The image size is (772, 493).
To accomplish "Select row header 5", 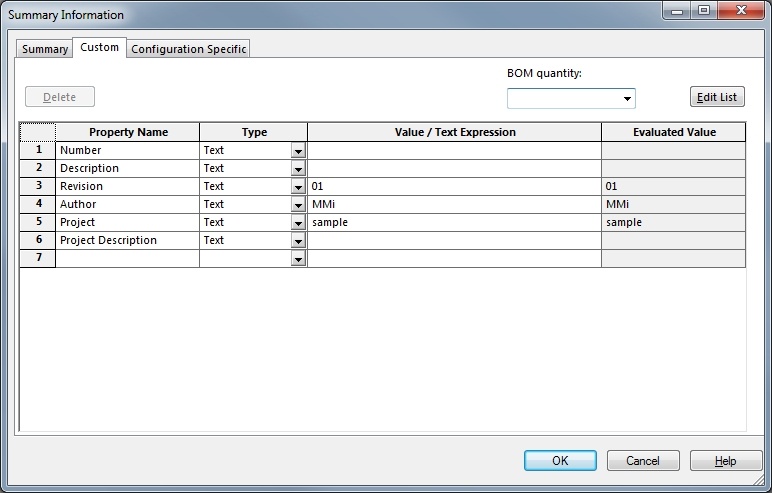I will coord(38,222).
